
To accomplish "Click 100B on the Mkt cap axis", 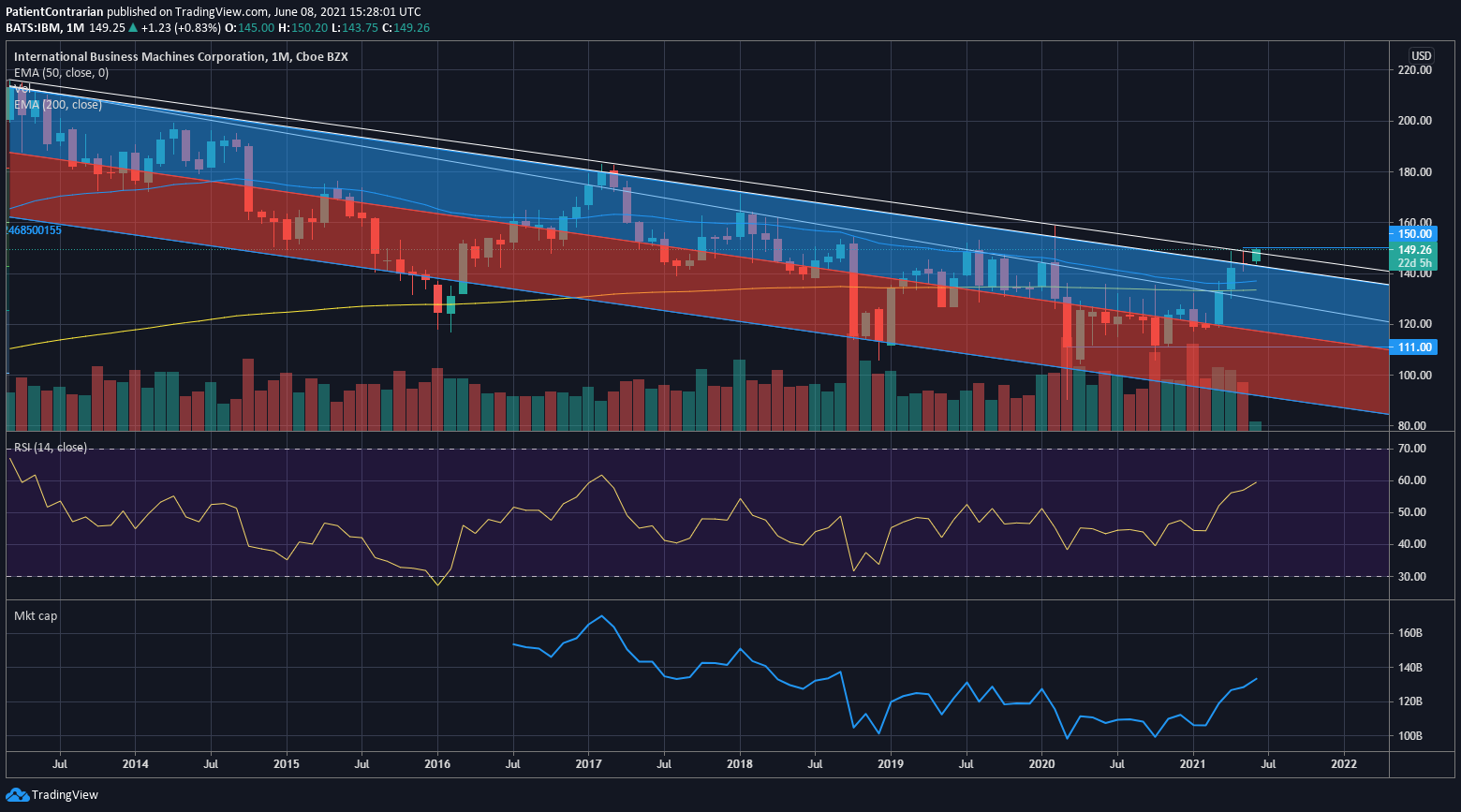I will (1410, 736).
